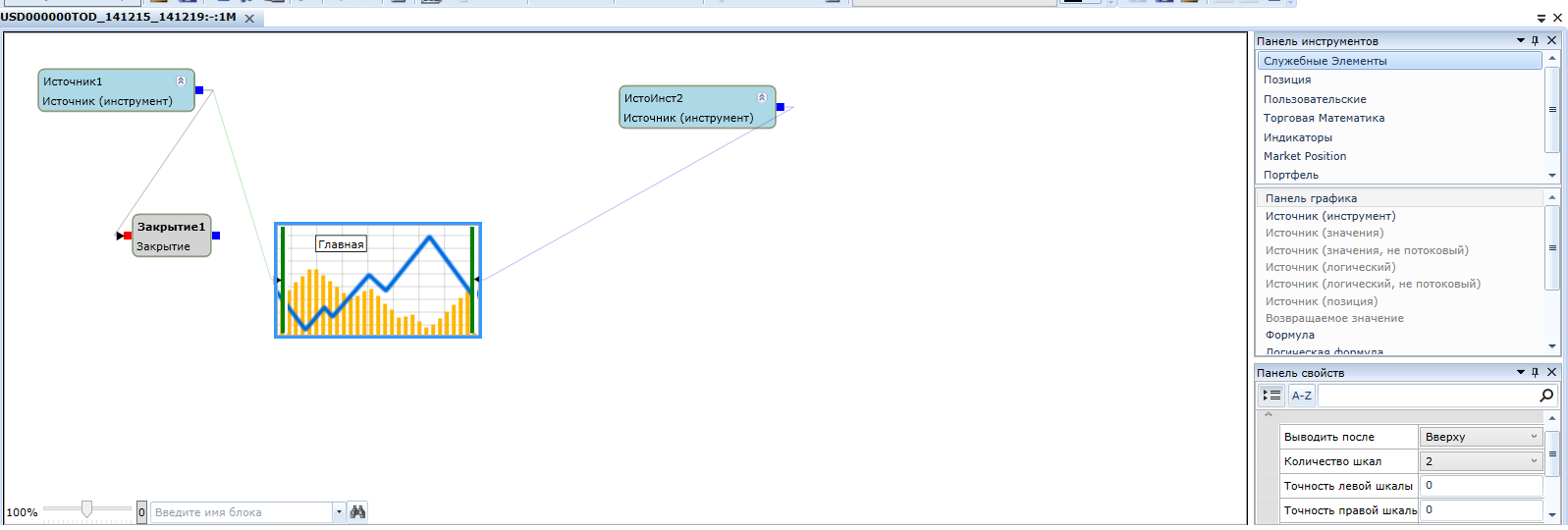This screenshot has height=530, width=1568.
Task: Click the 0 button beside zoom slider
Action: 142,512
